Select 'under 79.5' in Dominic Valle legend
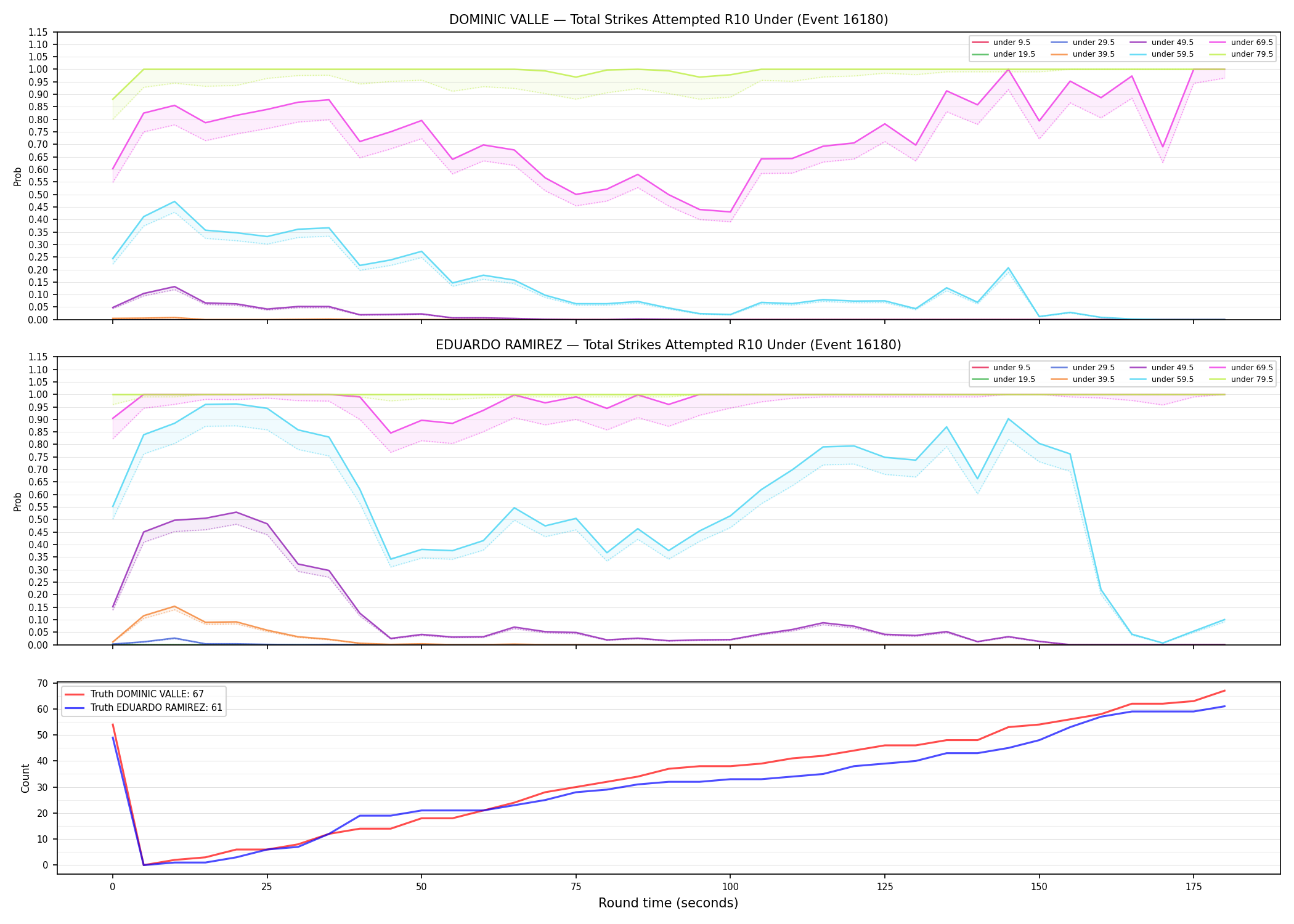 [1252, 54]
